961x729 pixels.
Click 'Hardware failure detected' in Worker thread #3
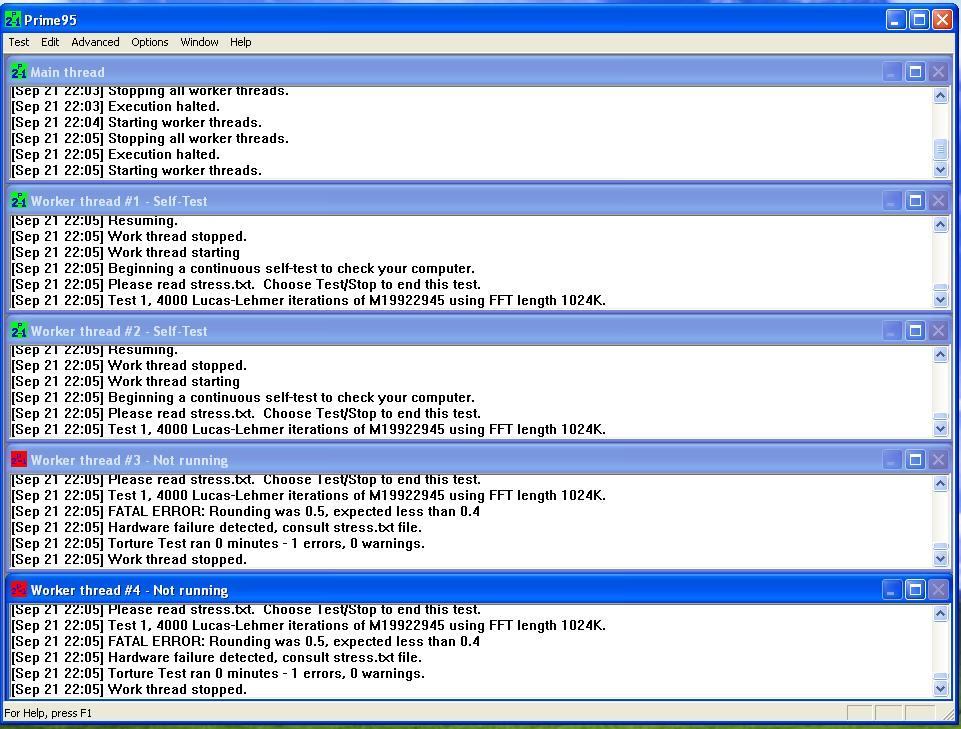click(192, 527)
